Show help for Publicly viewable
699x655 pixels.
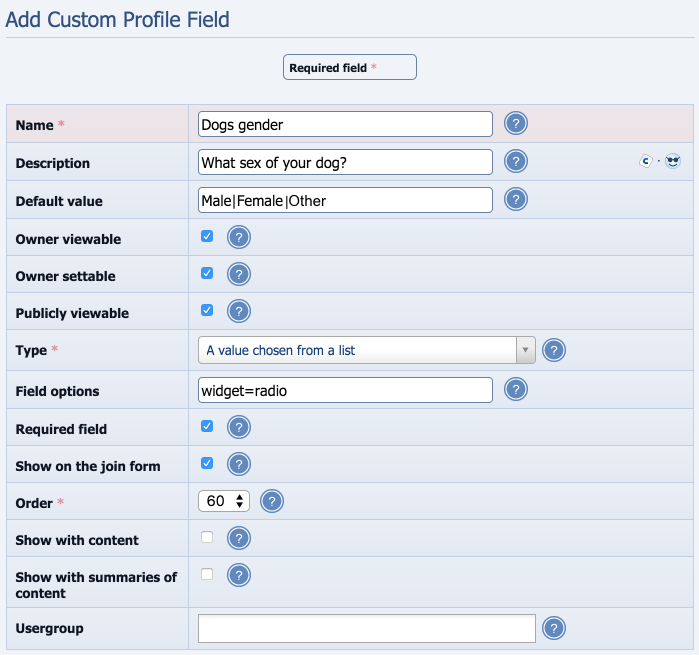pyautogui.click(x=239, y=311)
